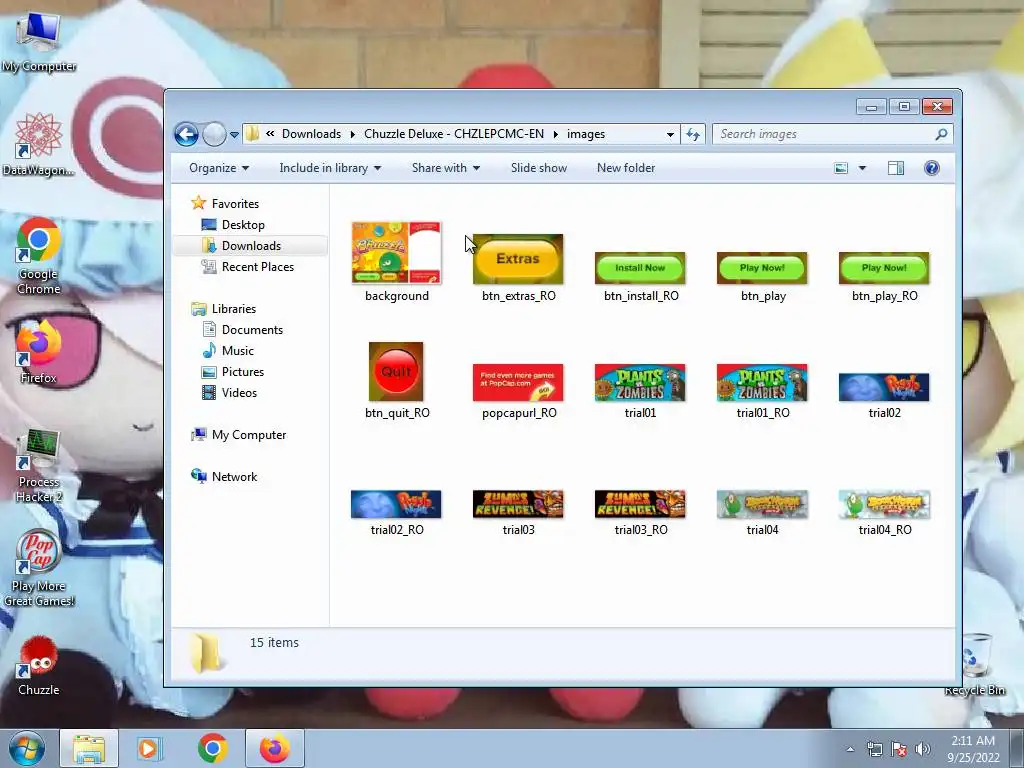Image resolution: width=1024 pixels, height=768 pixels.
Task: Select Downloads in the navigation pane
Action: (251, 246)
